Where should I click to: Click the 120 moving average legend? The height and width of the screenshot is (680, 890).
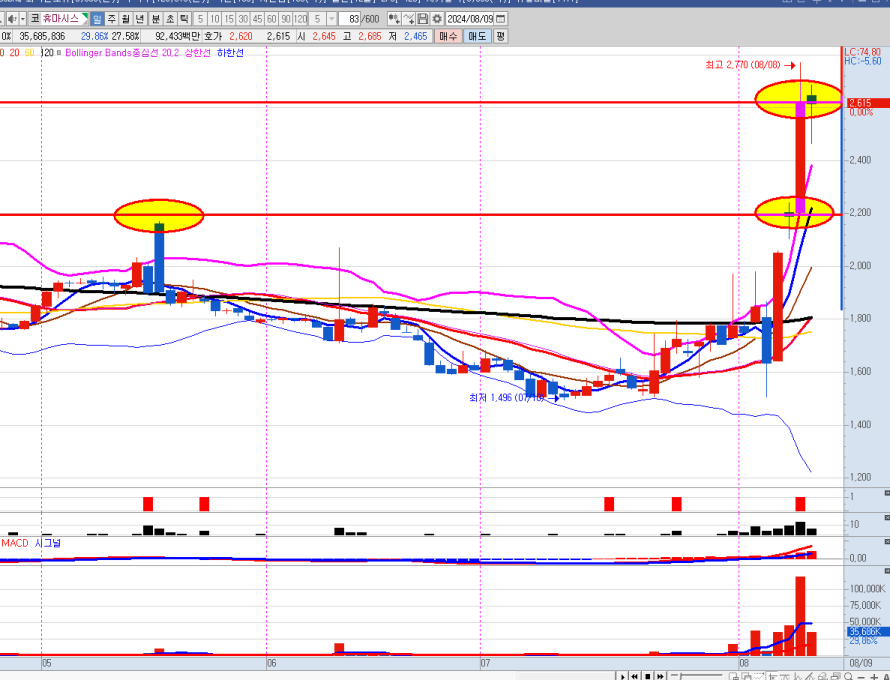(x=48, y=53)
